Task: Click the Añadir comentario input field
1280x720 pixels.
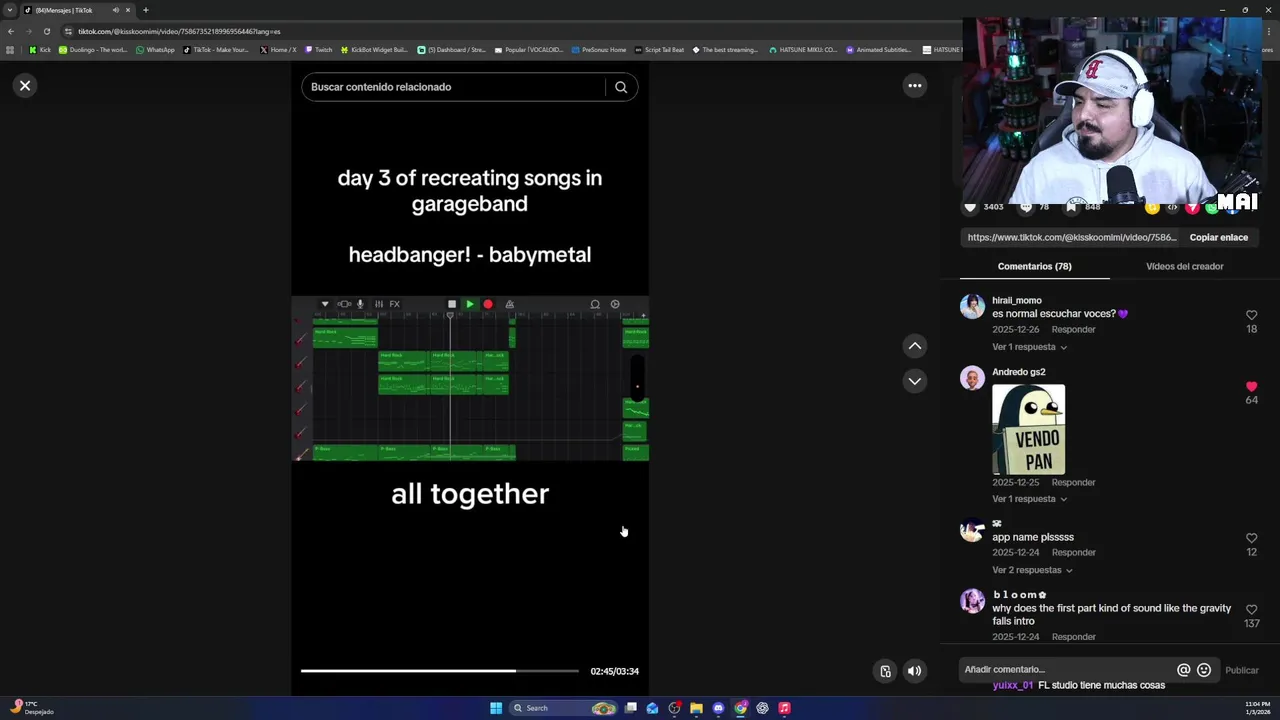Action: [x=1066, y=670]
